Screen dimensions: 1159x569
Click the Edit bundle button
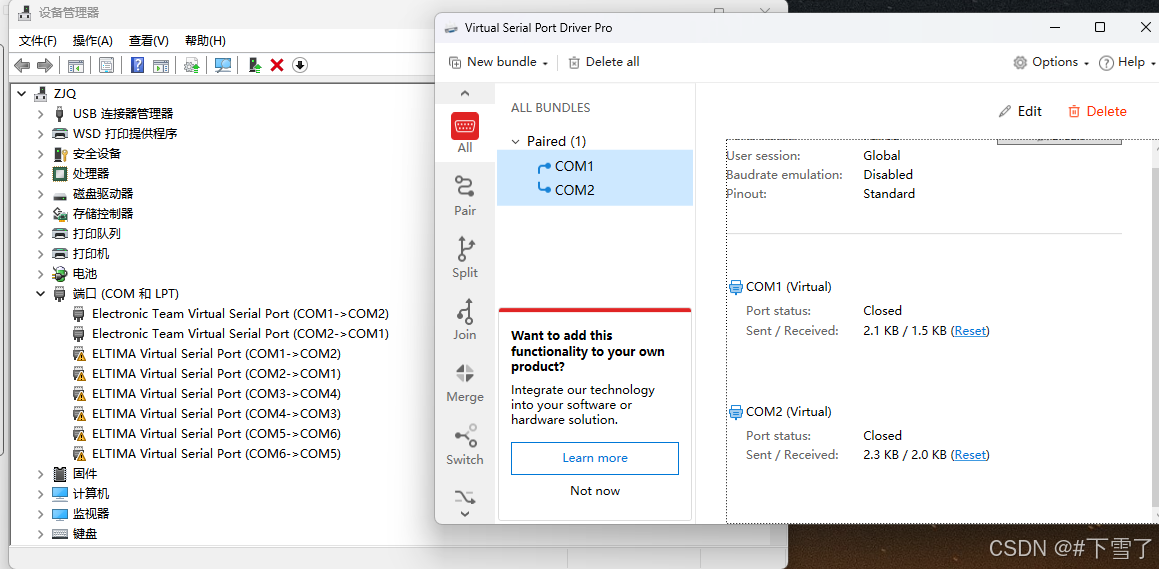pyautogui.click(x=1020, y=112)
